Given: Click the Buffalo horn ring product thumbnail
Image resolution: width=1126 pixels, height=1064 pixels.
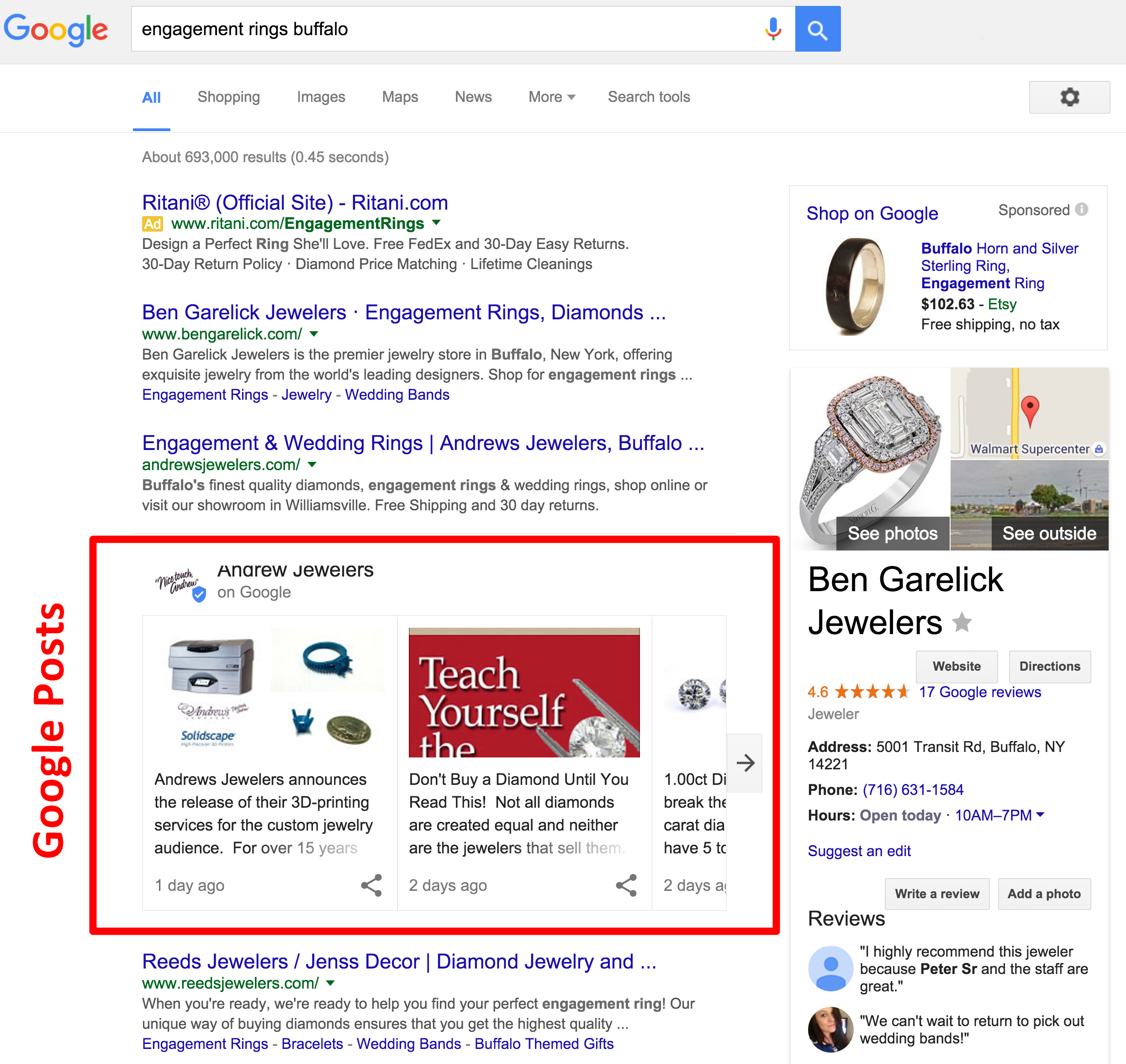Looking at the screenshot, I should pos(854,286).
